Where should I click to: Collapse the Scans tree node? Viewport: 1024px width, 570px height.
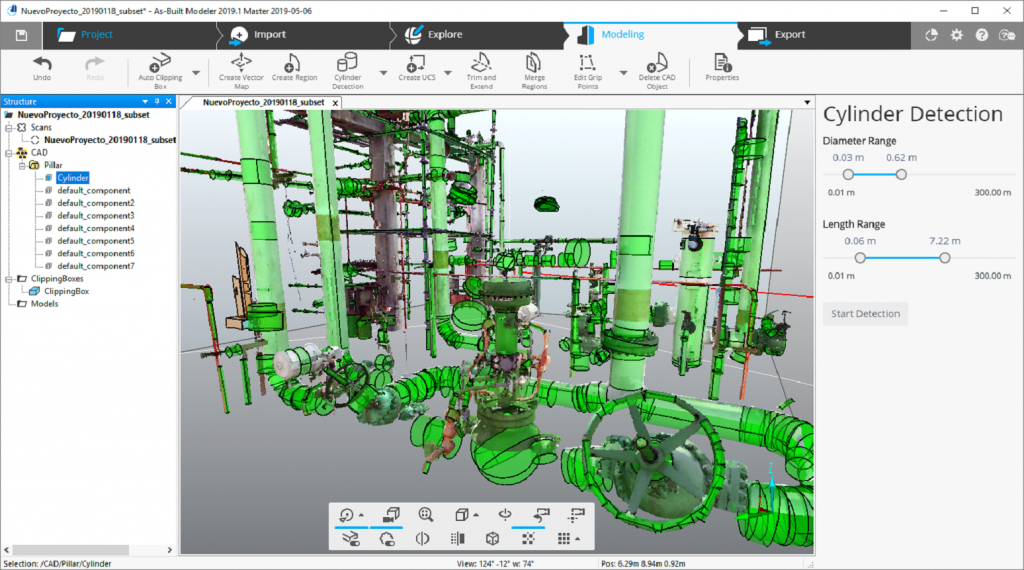[x=9, y=127]
